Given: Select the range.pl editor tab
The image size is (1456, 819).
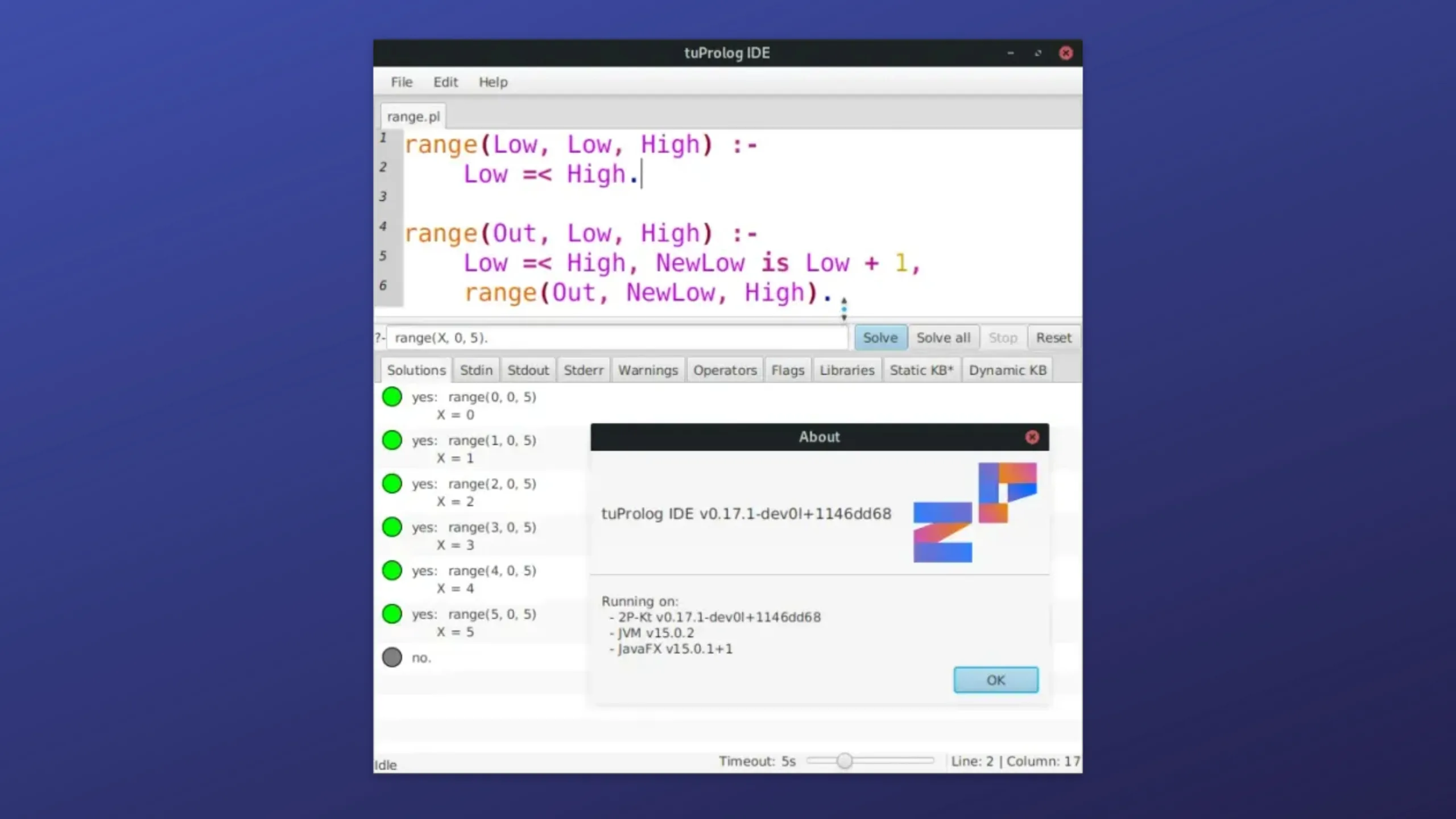Looking at the screenshot, I should [x=413, y=117].
